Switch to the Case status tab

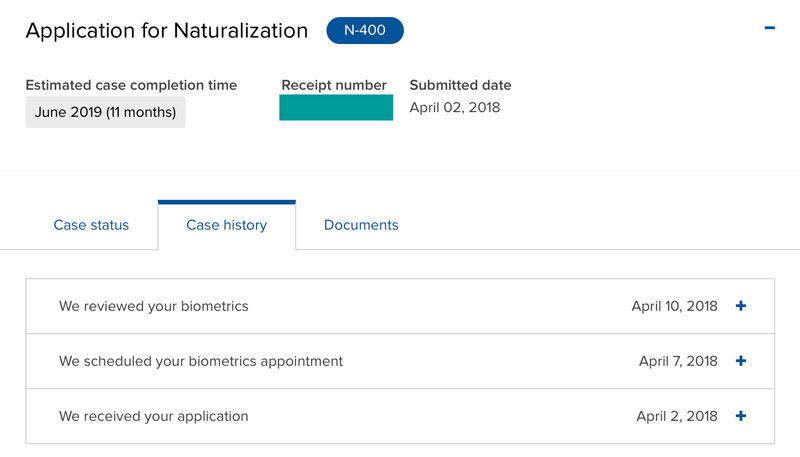click(91, 225)
